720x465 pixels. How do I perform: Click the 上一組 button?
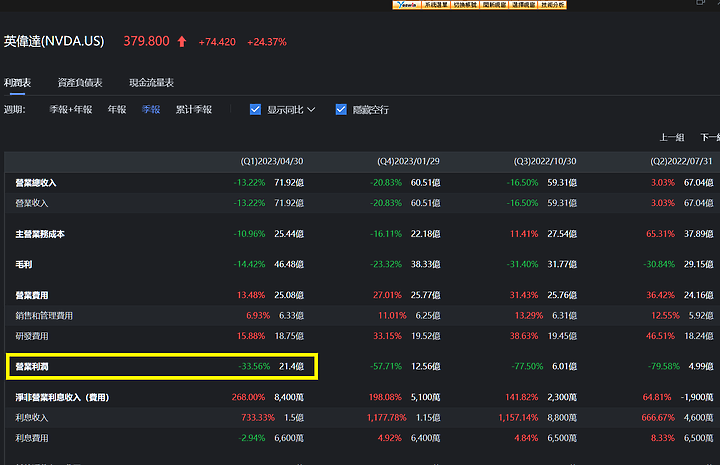click(x=672, y=137)
